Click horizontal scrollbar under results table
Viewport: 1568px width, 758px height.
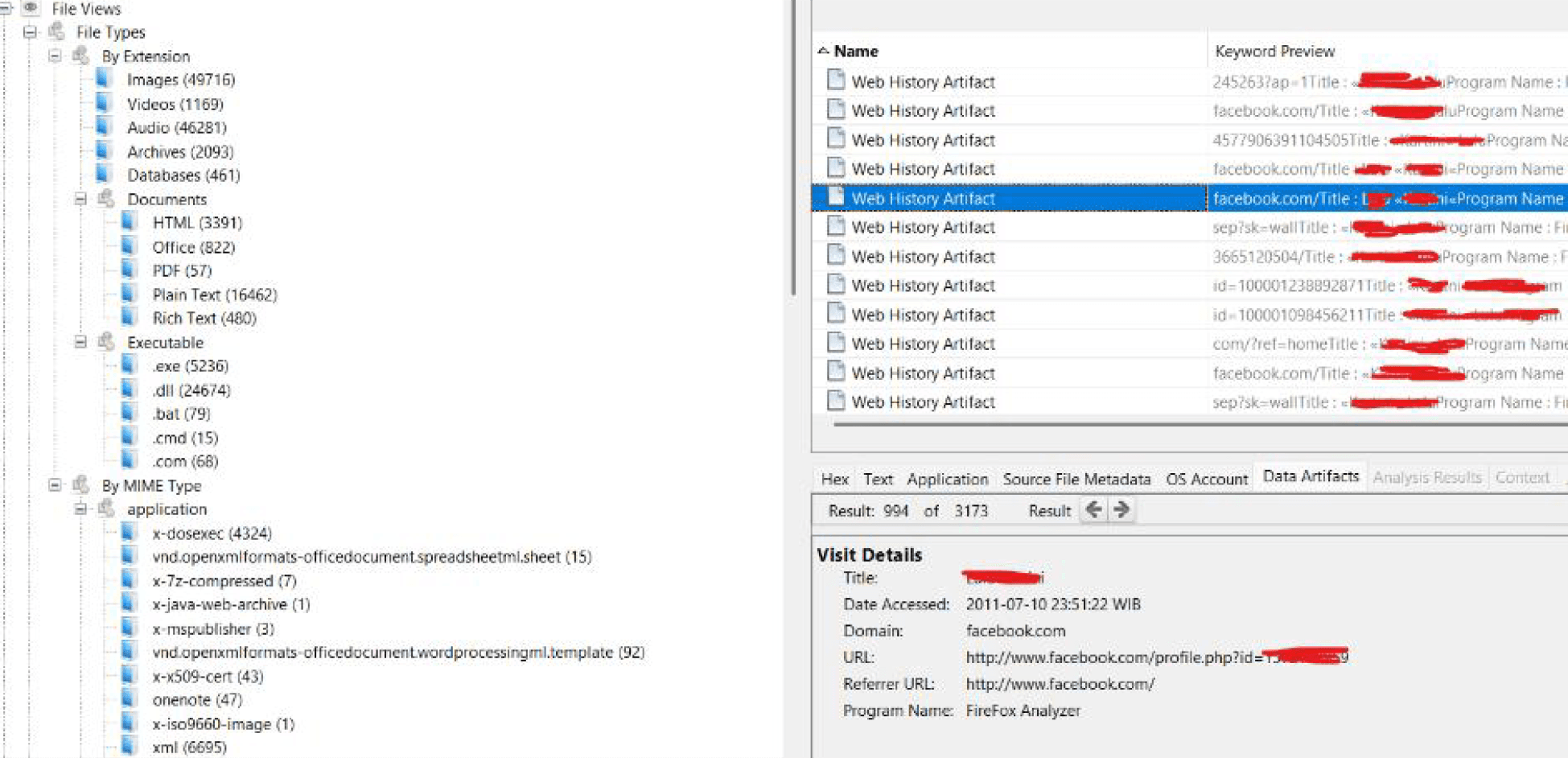[1199, 423]
